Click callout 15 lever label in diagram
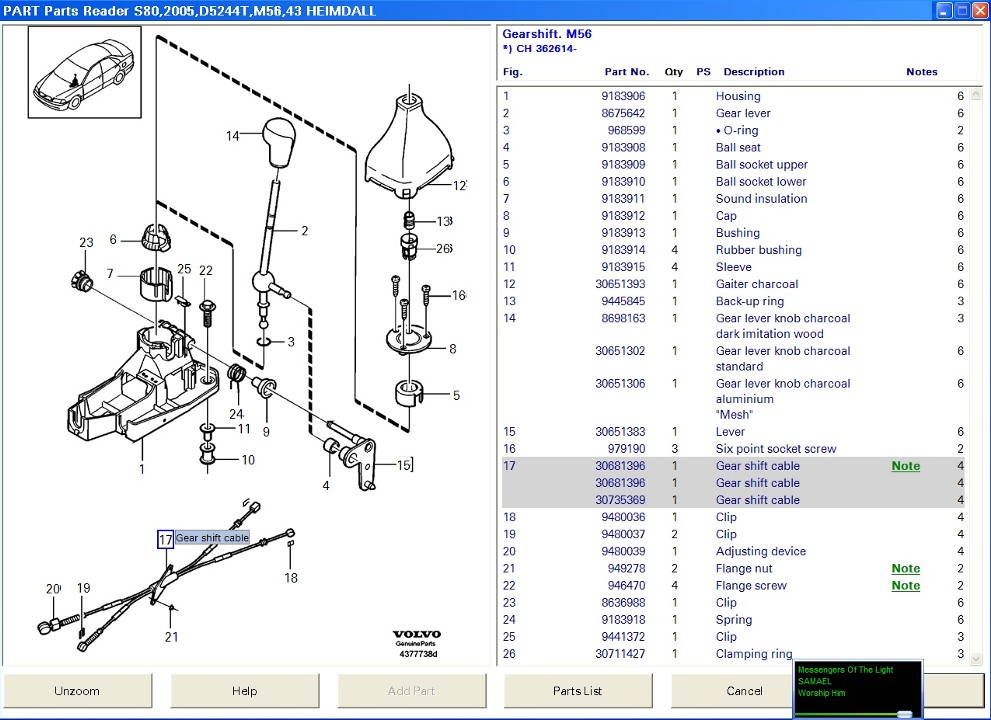The width and height of the screenshot is (991, 720). coord(404,465)
